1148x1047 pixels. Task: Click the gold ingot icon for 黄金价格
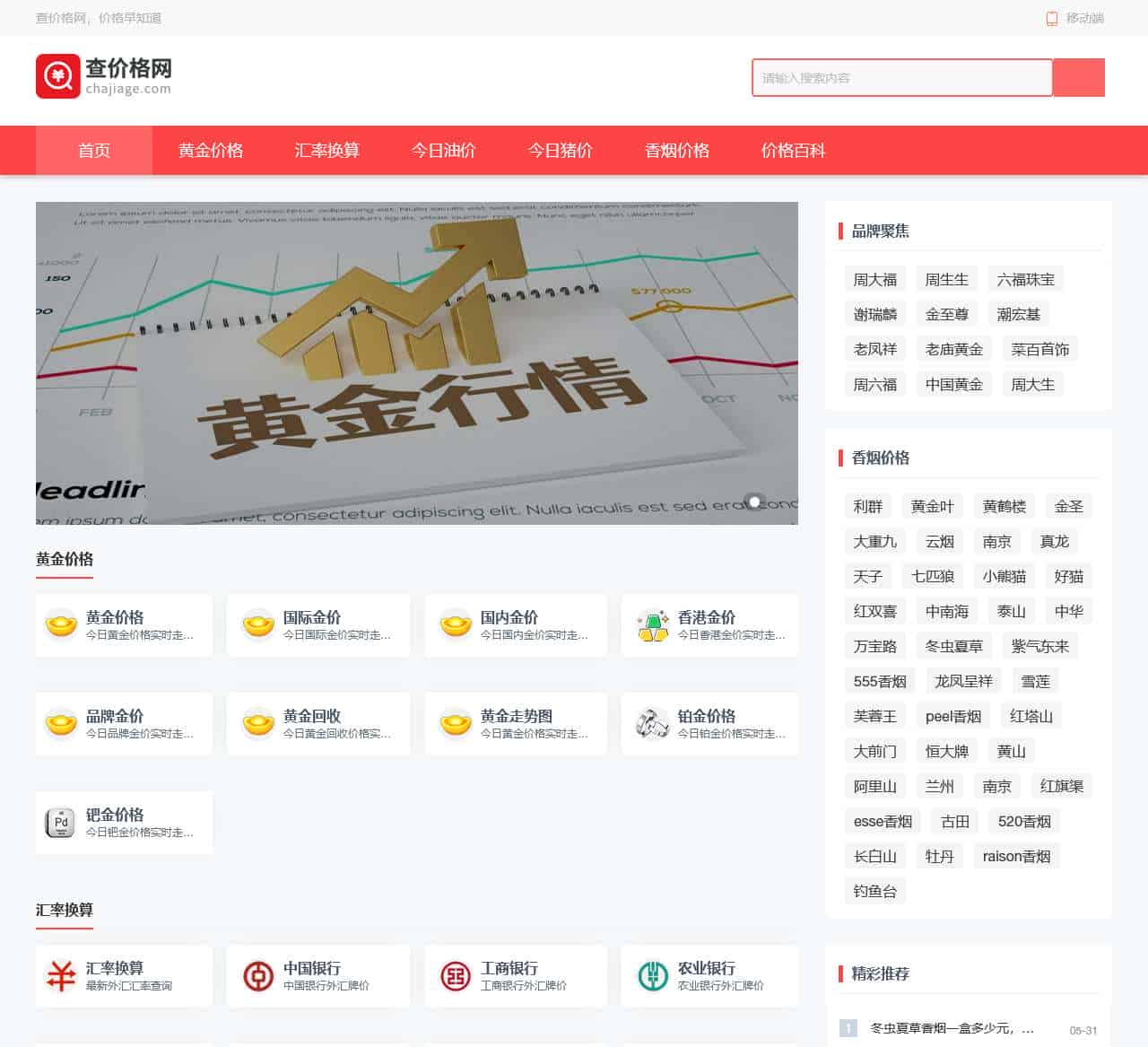coord(61,624)
